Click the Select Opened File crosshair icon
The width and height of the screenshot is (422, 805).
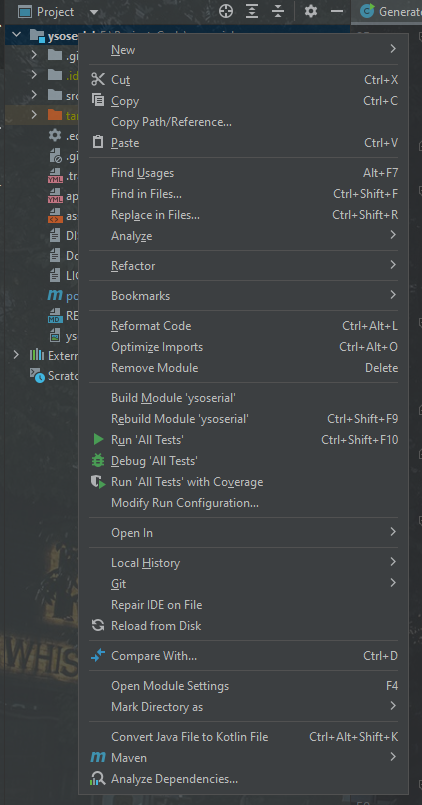pyautogui.click(x=226, y=11)
